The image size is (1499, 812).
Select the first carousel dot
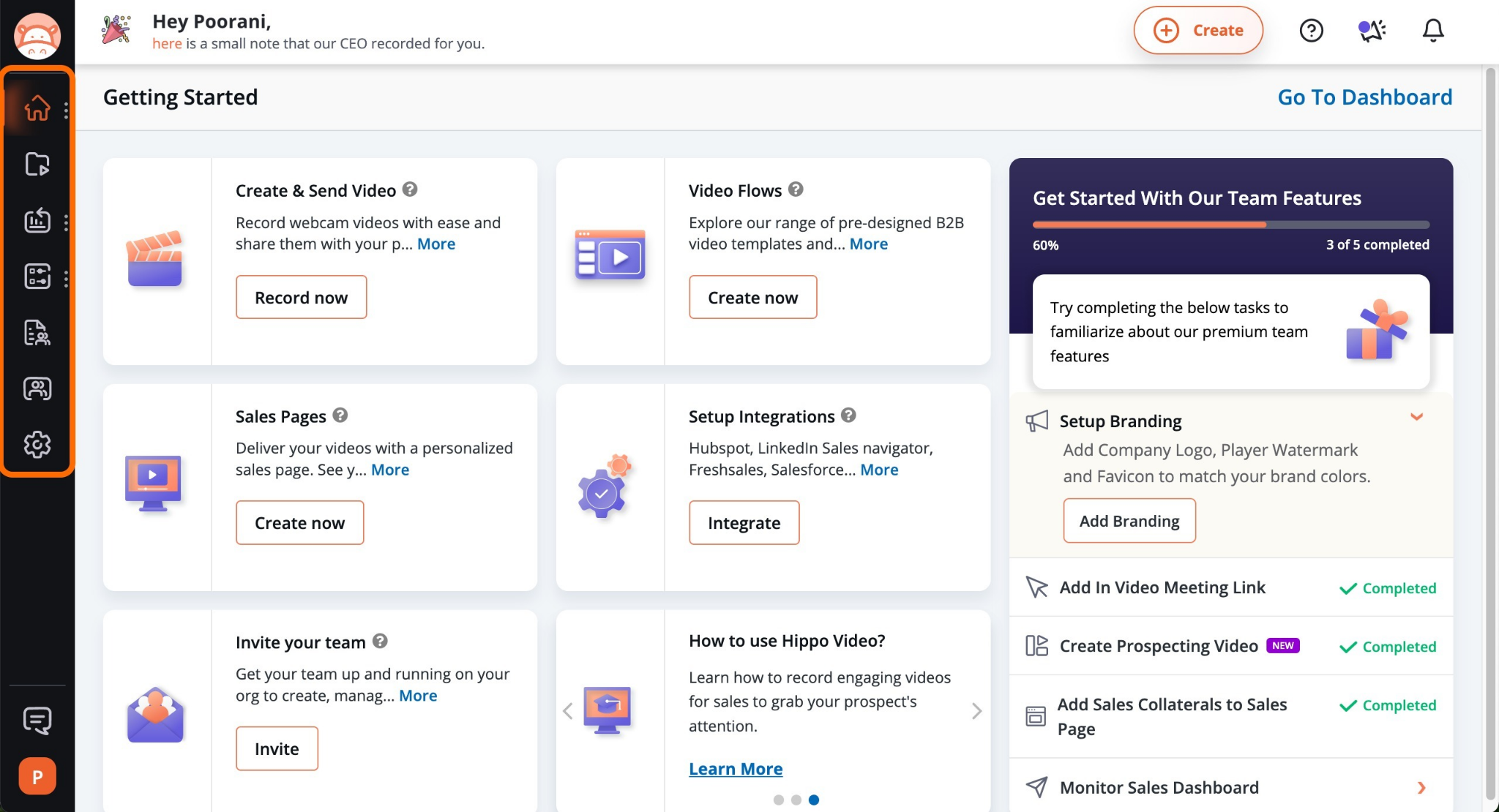point(779,800)
